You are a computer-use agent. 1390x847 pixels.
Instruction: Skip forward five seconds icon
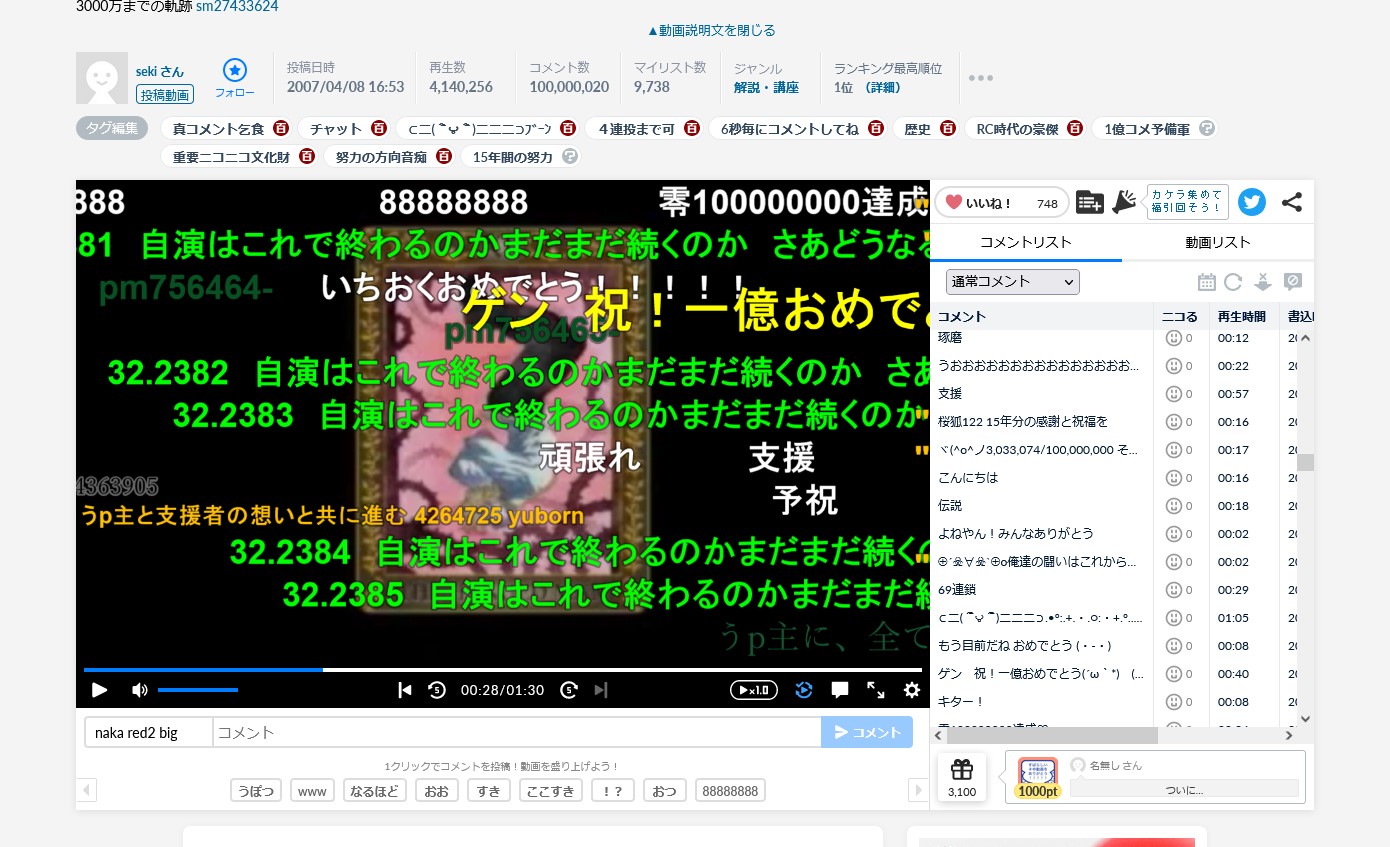coord(569,690)
